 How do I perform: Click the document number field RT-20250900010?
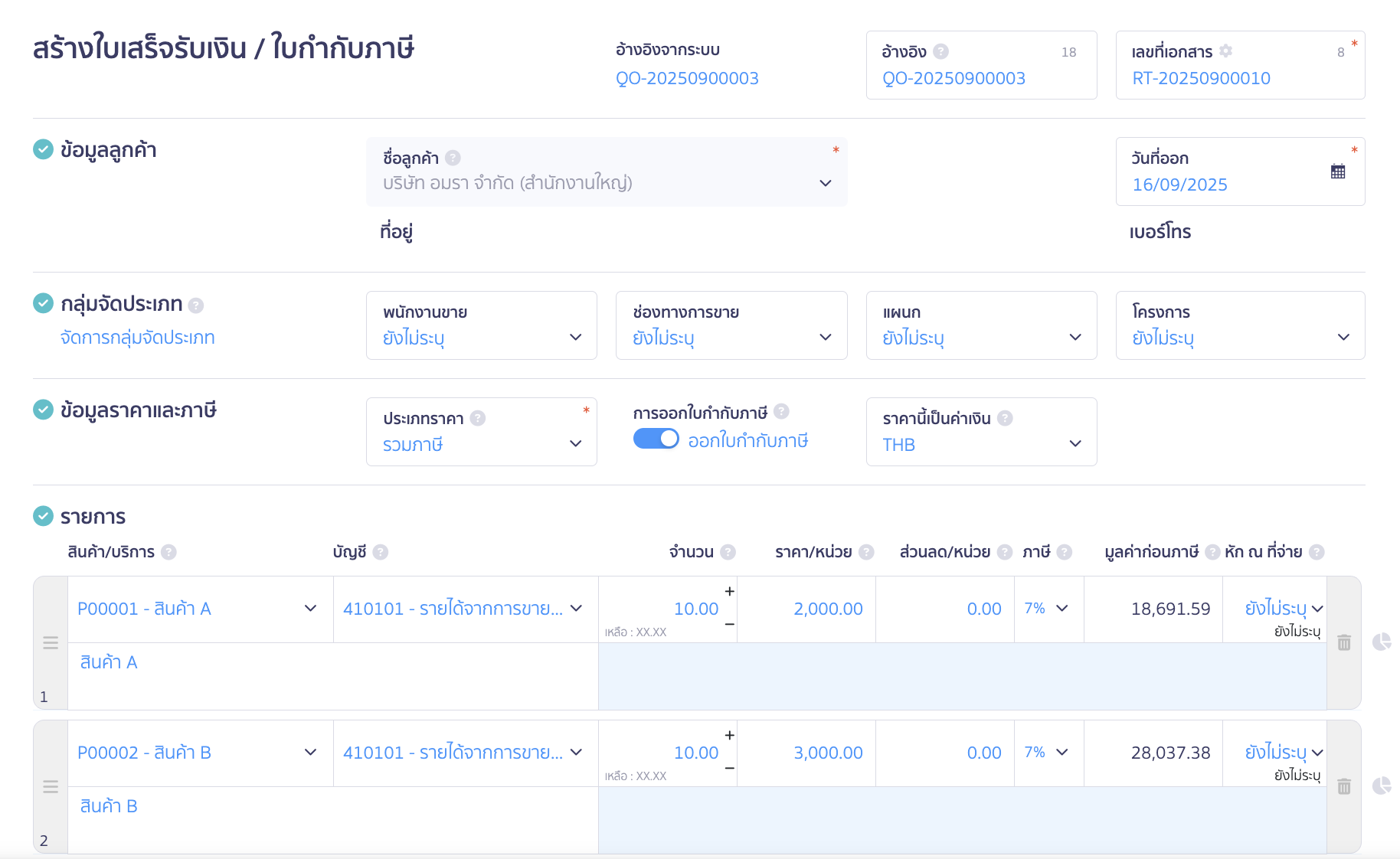click(x=1200, y=78)
